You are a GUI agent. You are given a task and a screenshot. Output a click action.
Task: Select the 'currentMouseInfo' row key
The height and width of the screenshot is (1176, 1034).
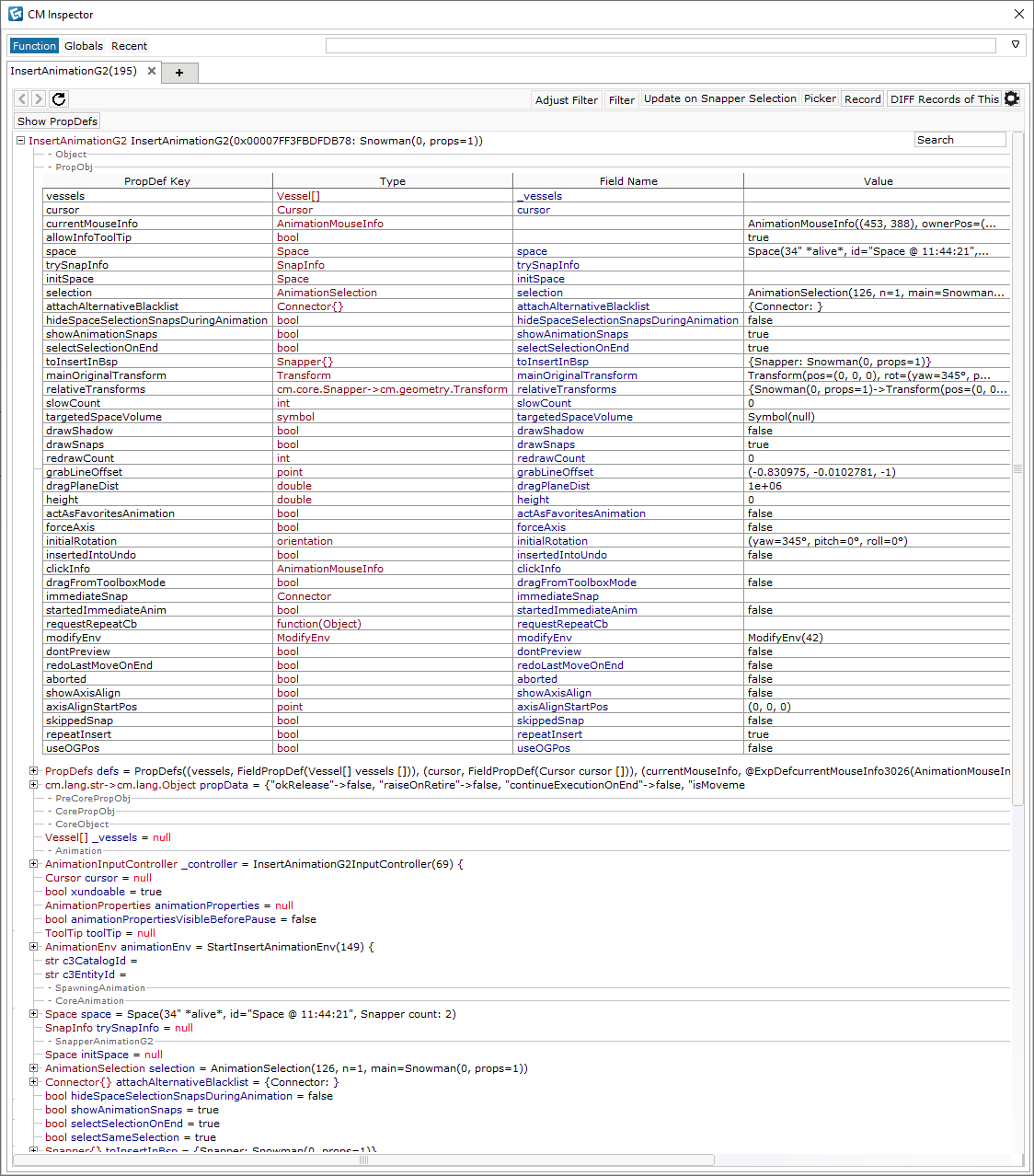157,224
